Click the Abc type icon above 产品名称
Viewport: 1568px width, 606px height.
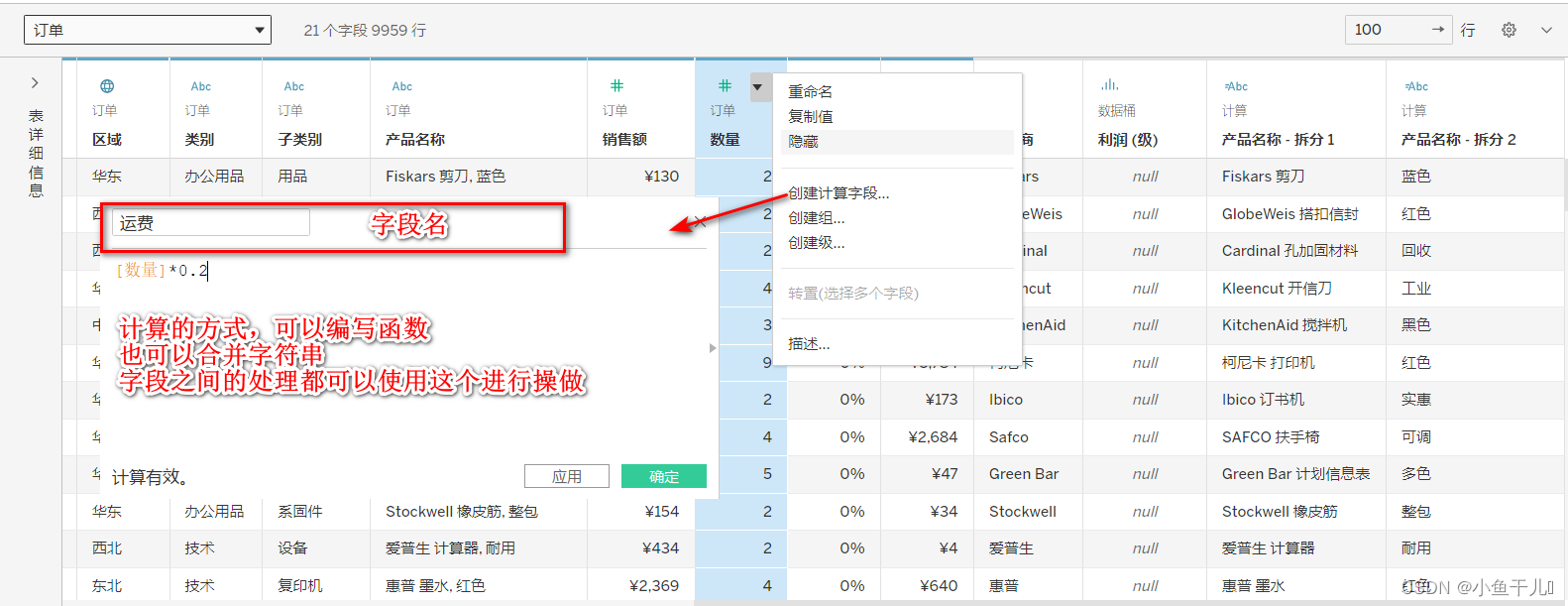tap(402, 86)
